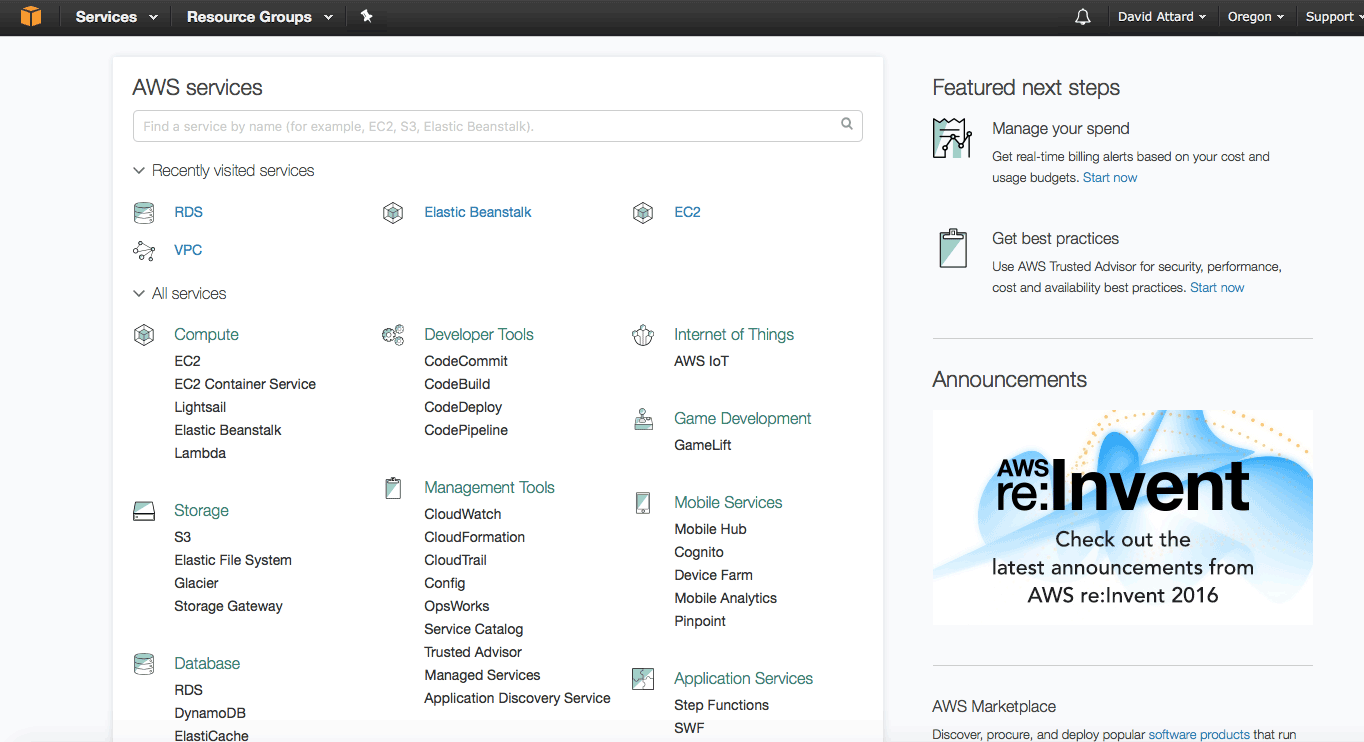
Task: Open the Oregon region dropdown
Action: (x=1255, y=16)
